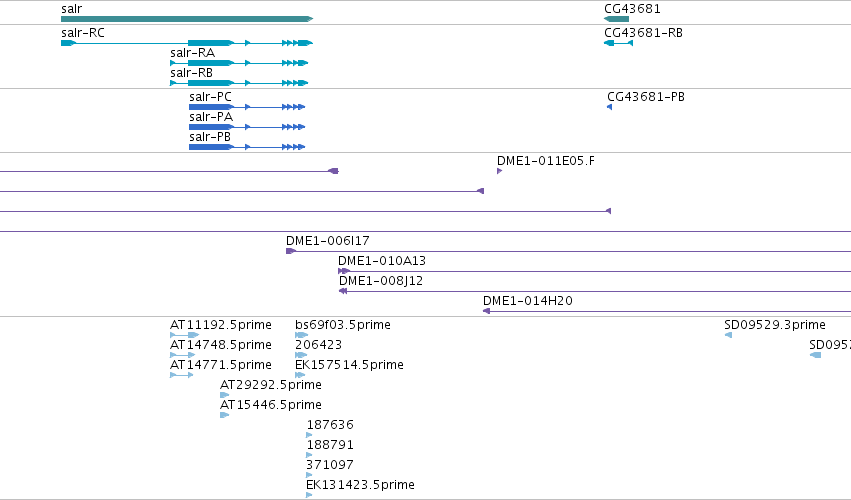
Task: Click the DME1-014H20 label
Action: coord(528,301)
